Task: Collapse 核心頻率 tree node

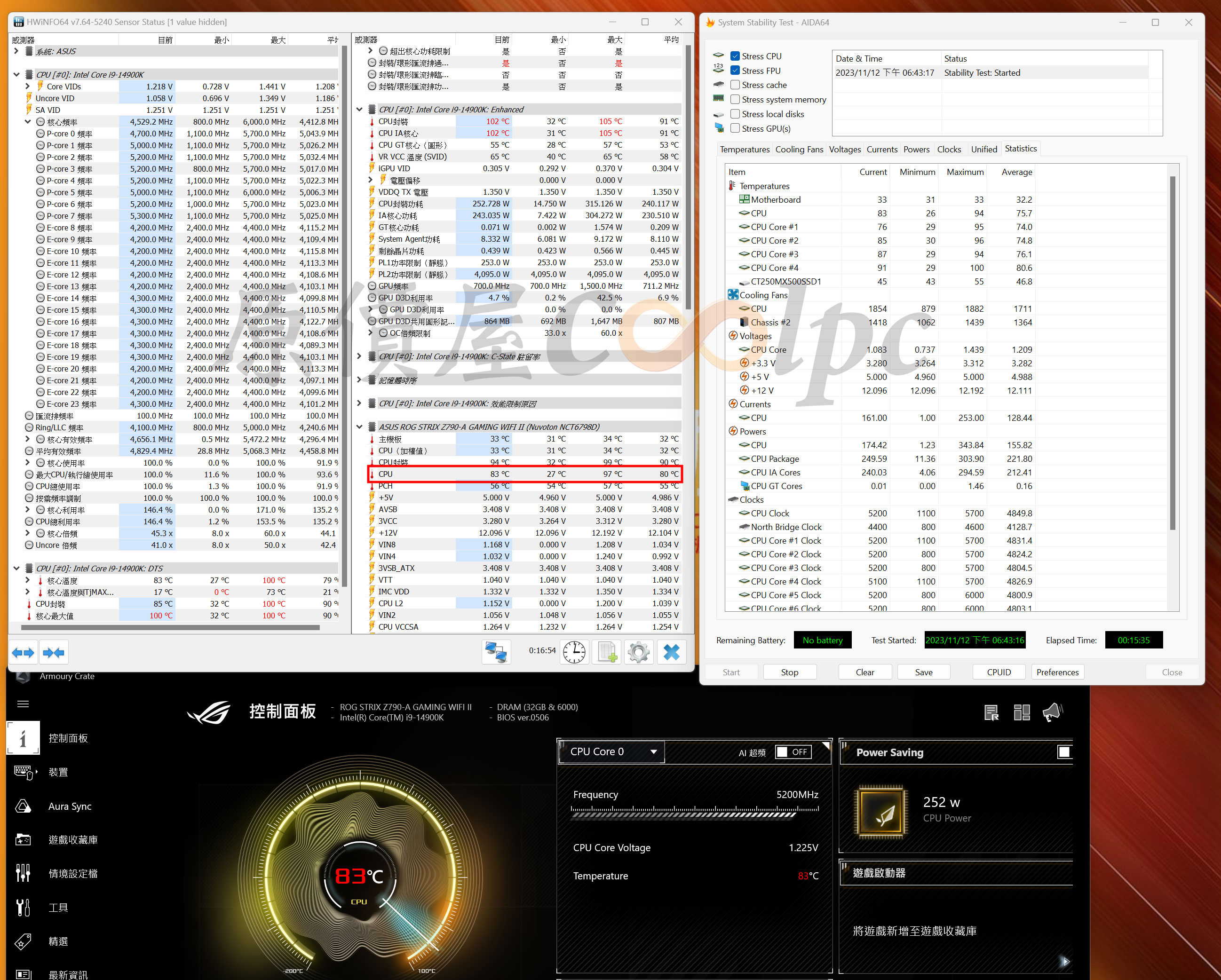Action: (28, 122)
